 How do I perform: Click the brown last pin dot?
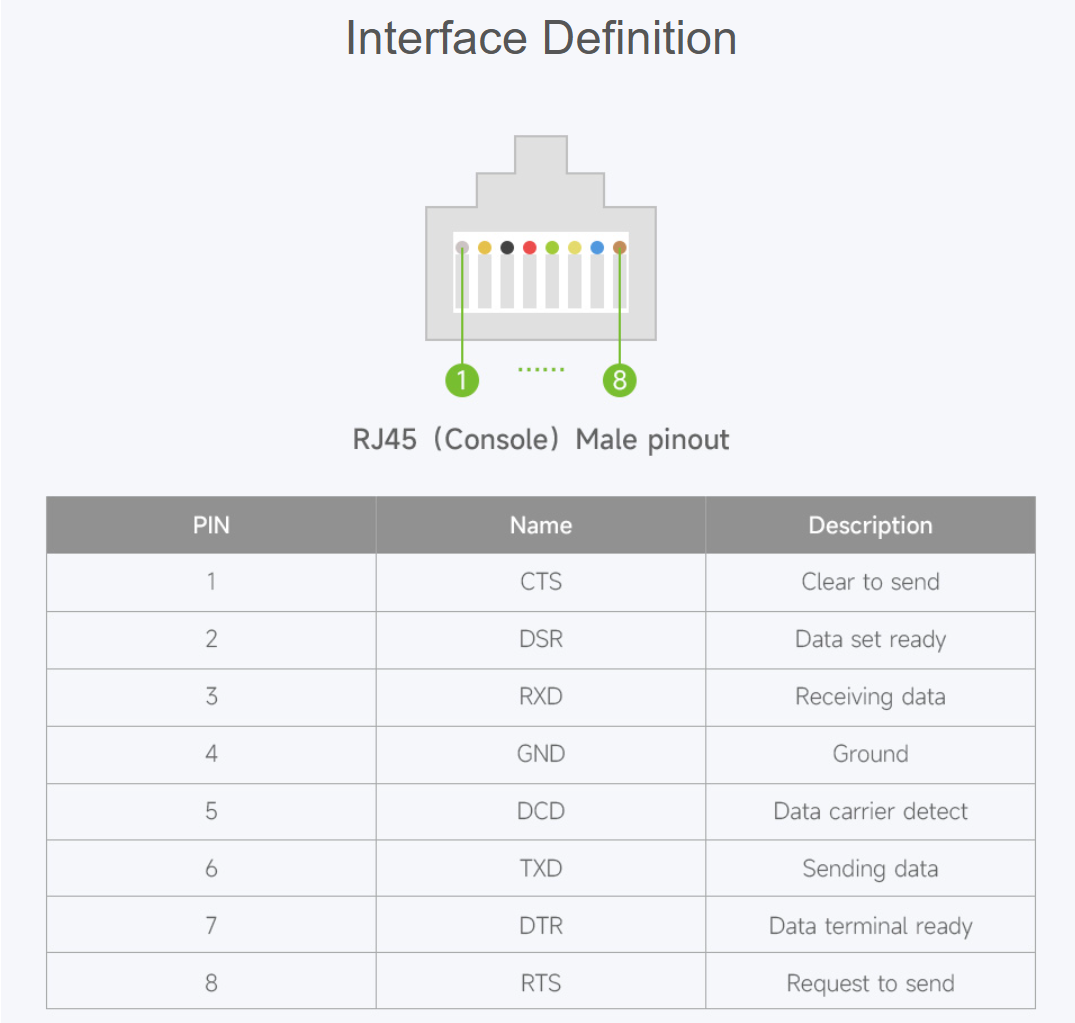coord(620,248)
